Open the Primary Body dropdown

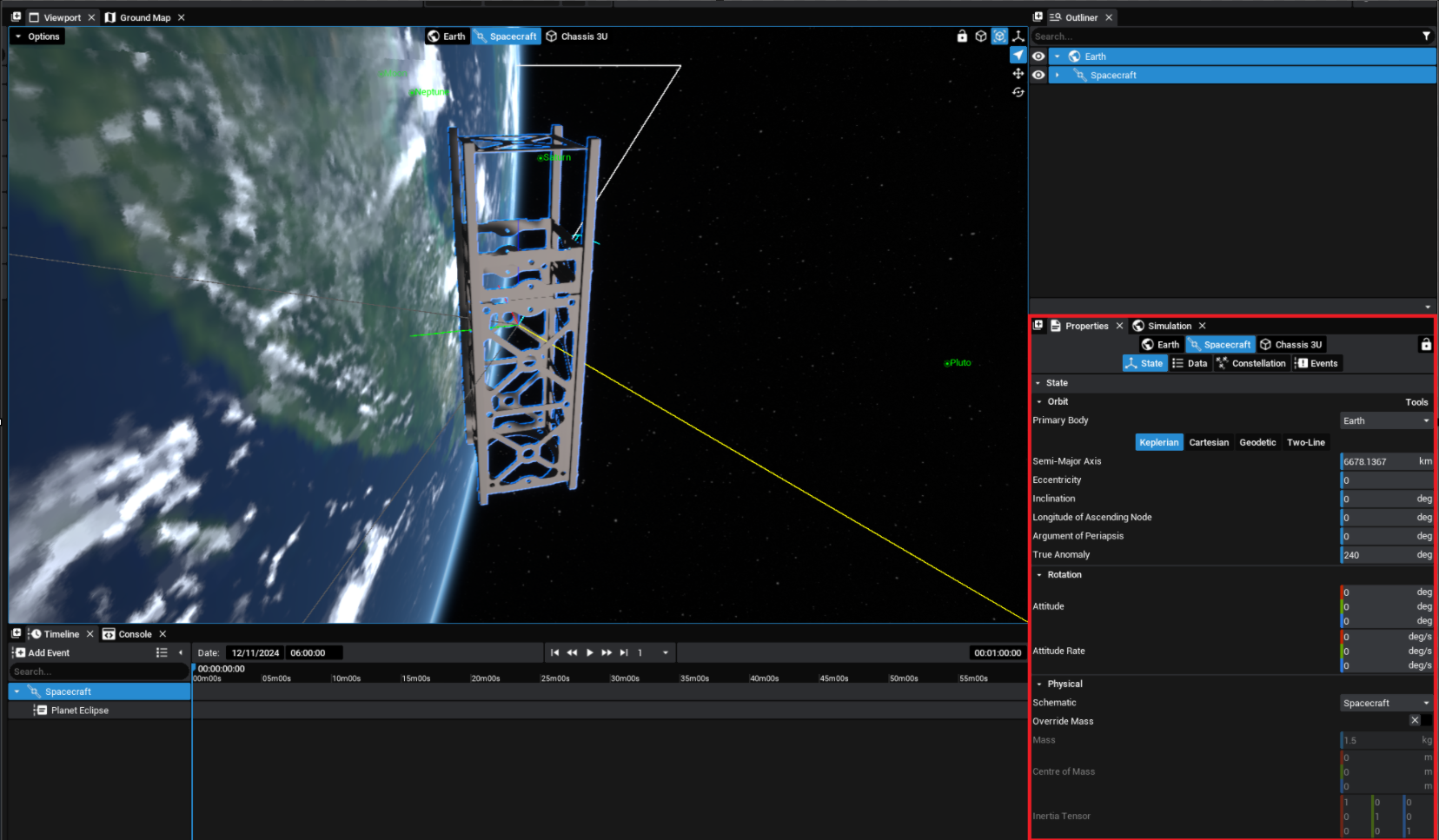(x=1385, y=421)
